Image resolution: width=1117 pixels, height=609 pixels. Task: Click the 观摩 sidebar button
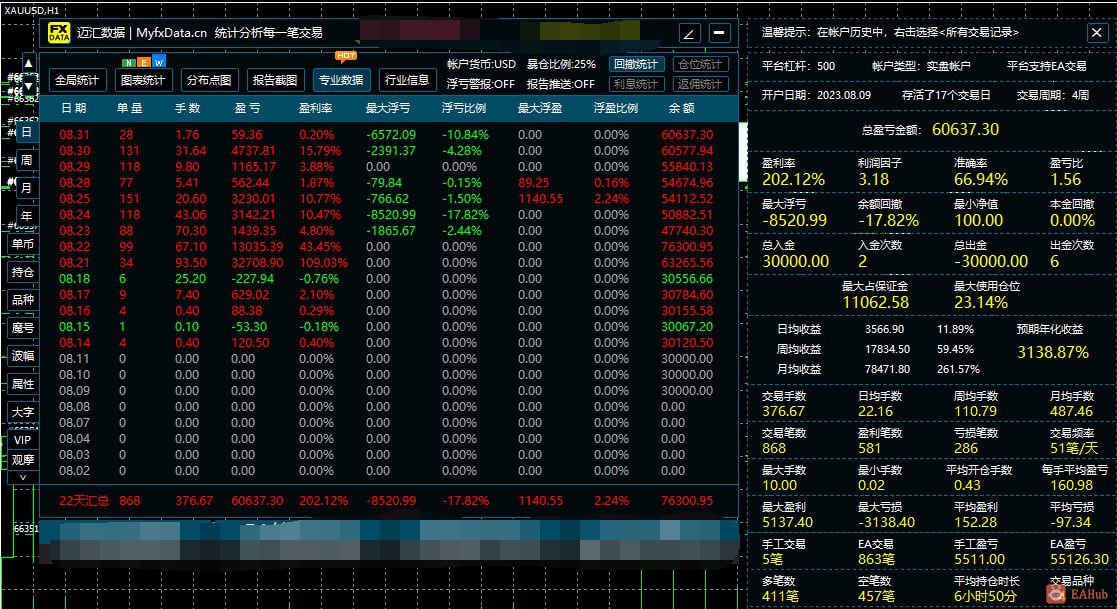tap(23, 459)
